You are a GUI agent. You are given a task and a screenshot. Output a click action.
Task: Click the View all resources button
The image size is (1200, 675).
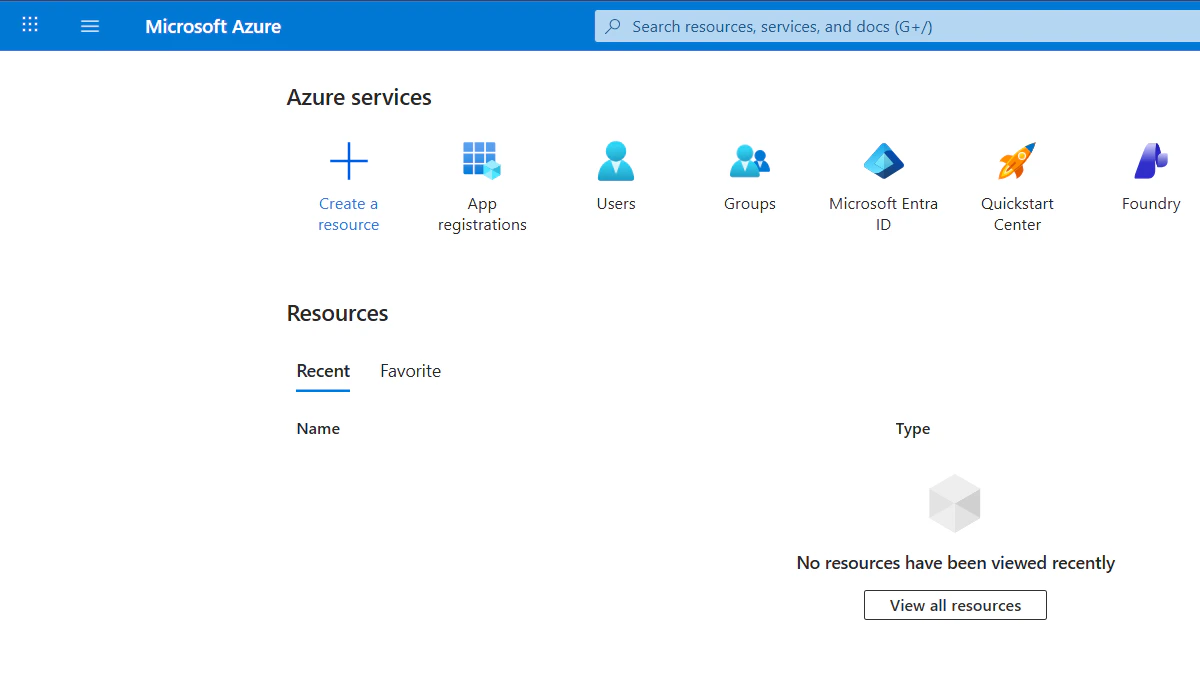954,605
